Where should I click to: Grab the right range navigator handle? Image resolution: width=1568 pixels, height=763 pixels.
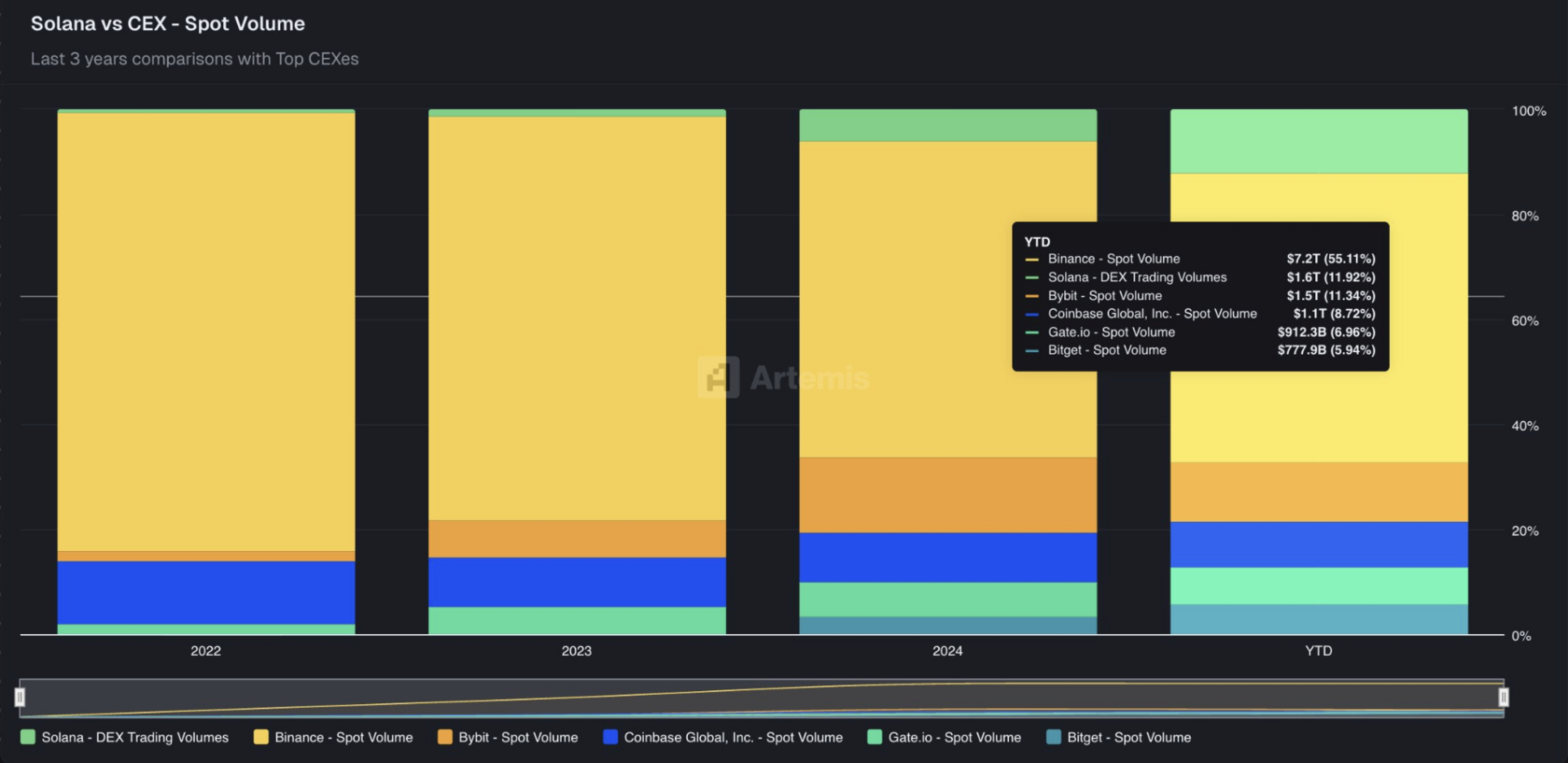(1504, 697)
